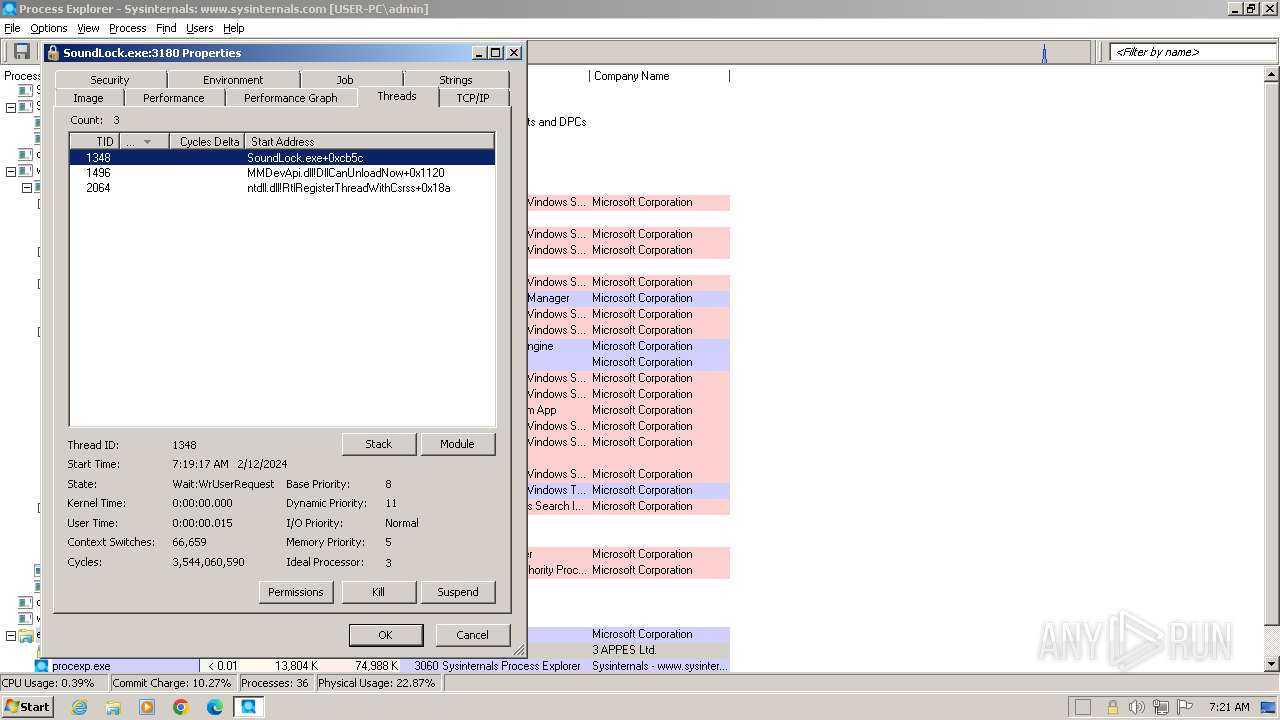Click the Save toolbar icon
Image resolution: width=1280 pixels, height=720 pixels.
21,52
